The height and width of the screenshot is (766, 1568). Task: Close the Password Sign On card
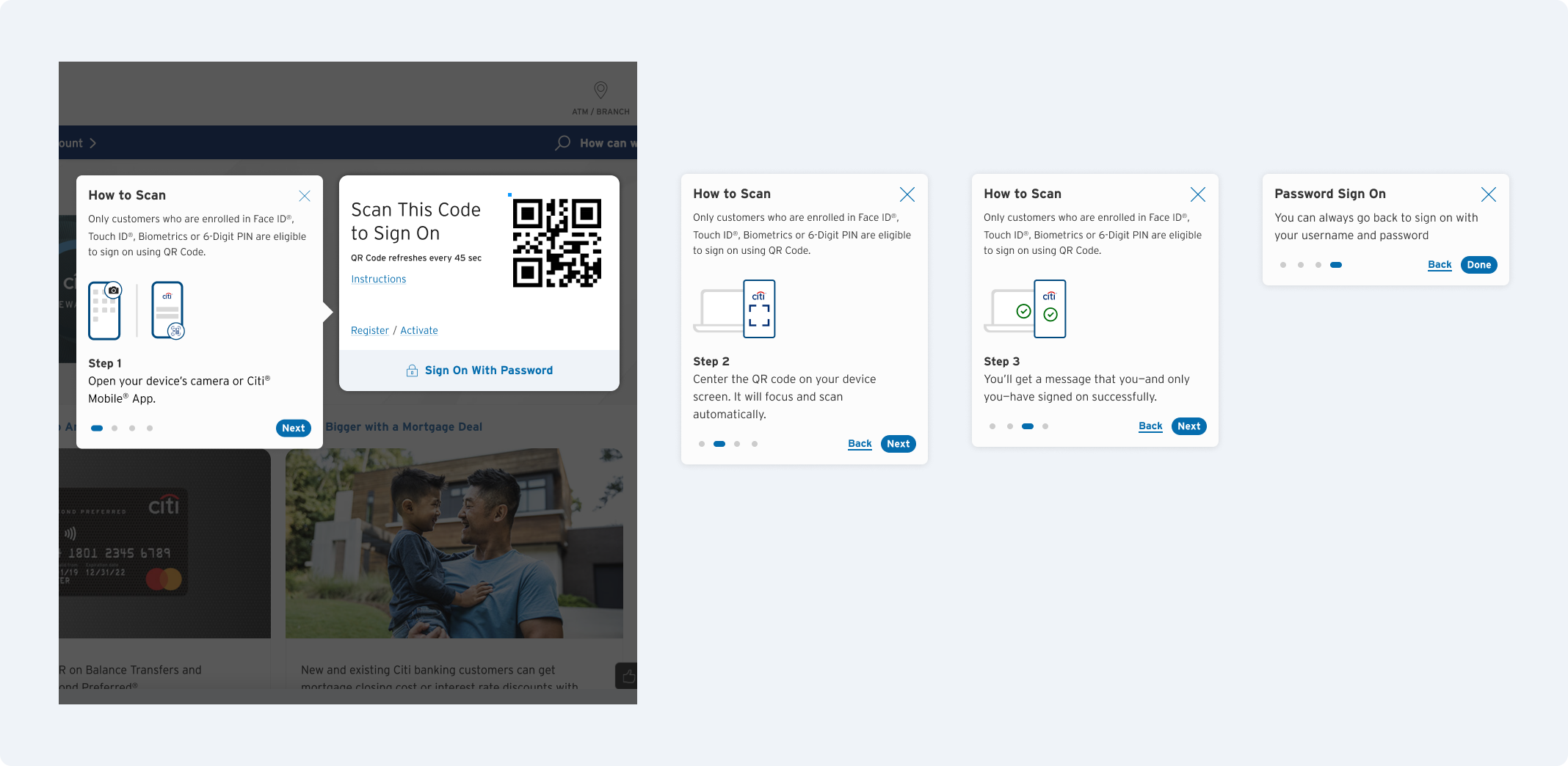[1489, 194]
